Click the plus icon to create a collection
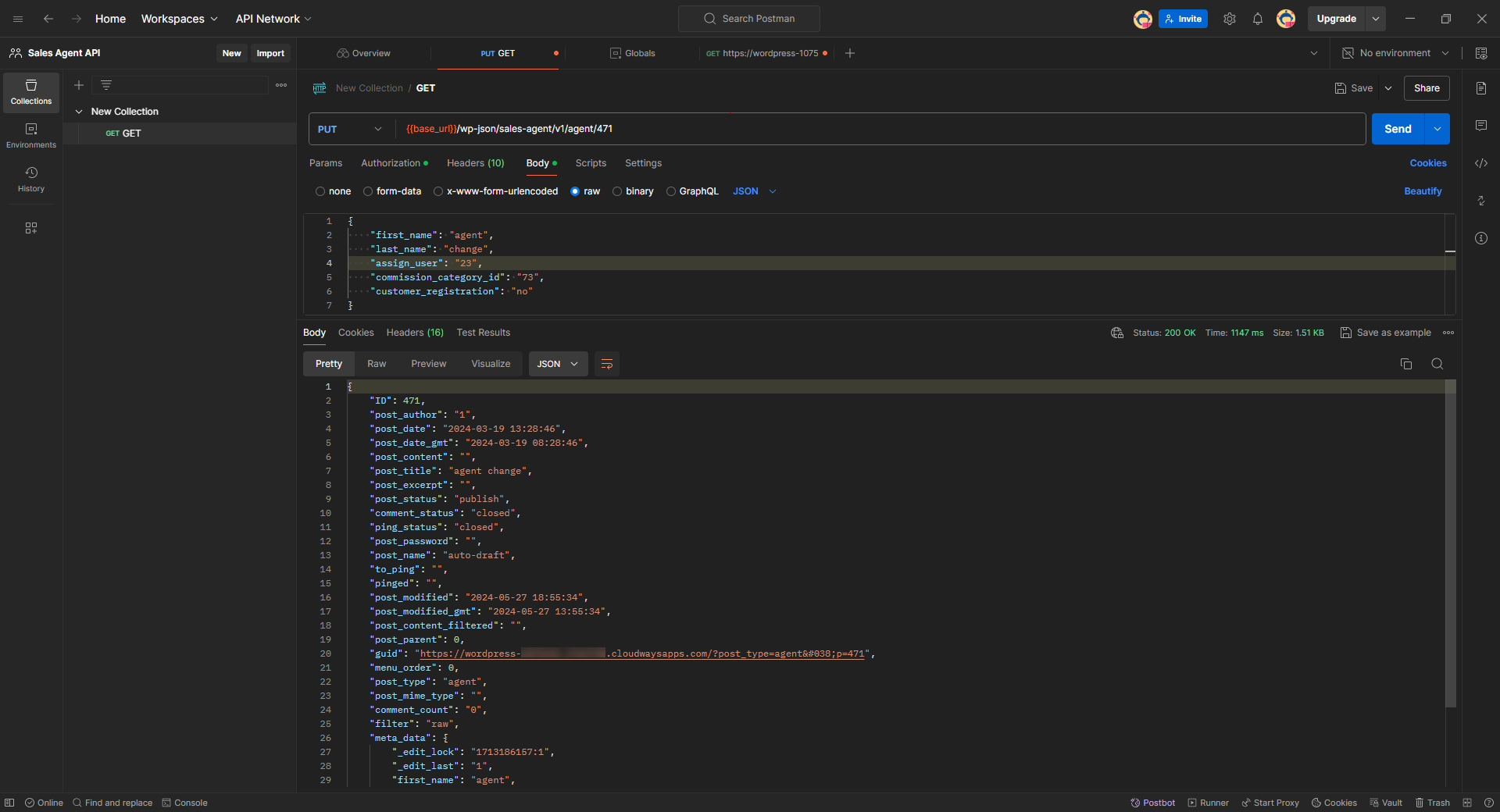The image size is (1500, 812). tap(79, 85)
